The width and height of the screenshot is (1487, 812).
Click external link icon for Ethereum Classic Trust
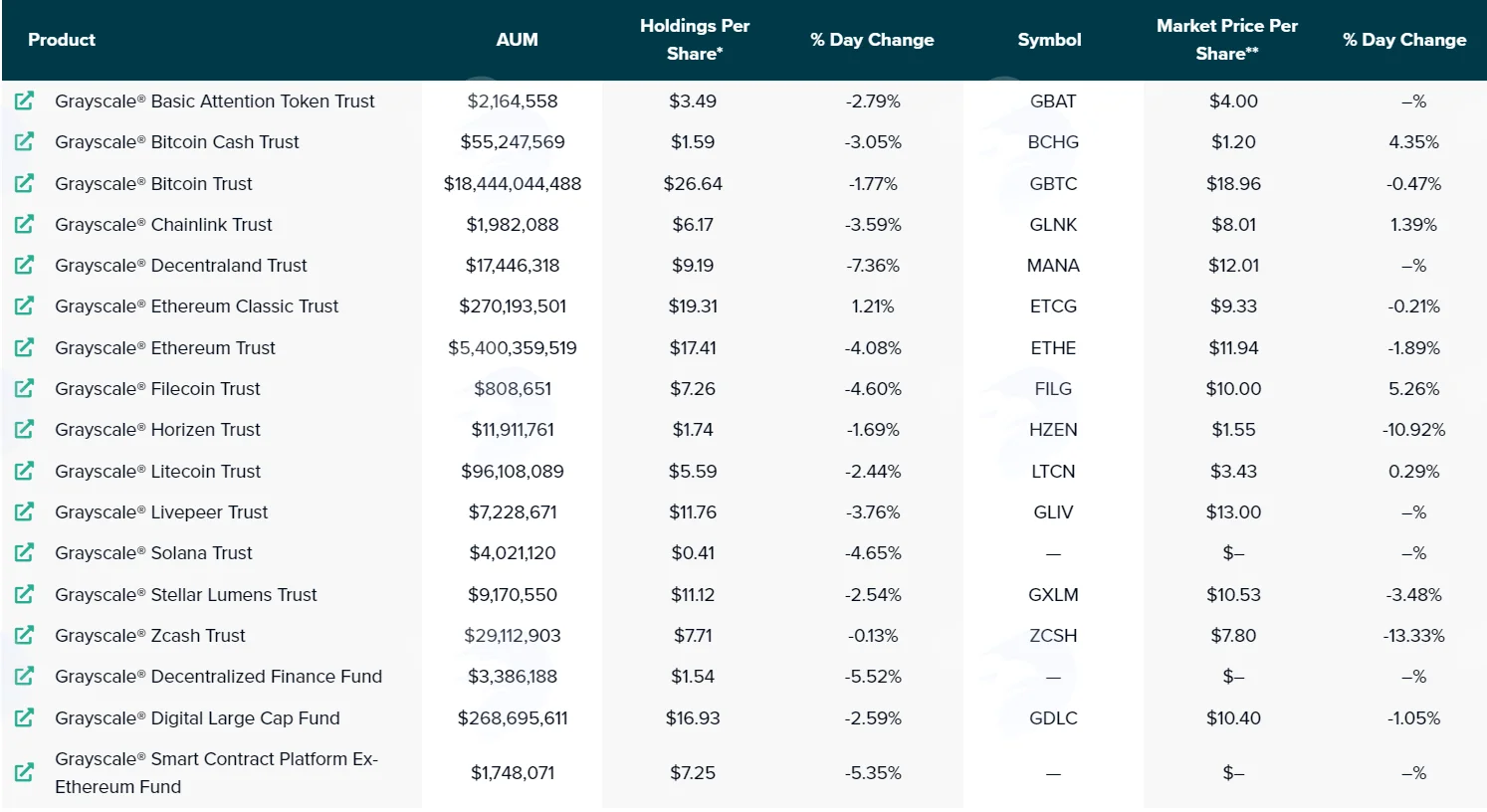tap(25, 305)
